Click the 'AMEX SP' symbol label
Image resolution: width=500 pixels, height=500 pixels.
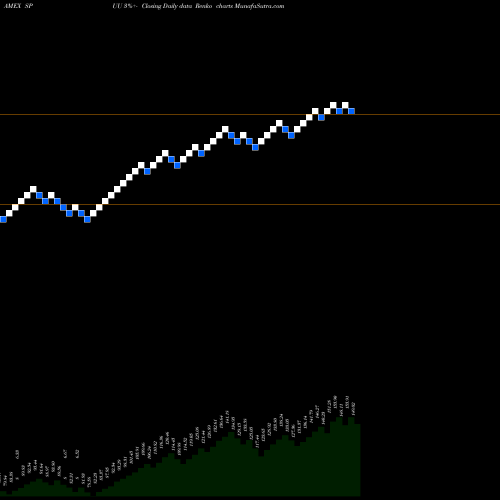click(18, 6)
